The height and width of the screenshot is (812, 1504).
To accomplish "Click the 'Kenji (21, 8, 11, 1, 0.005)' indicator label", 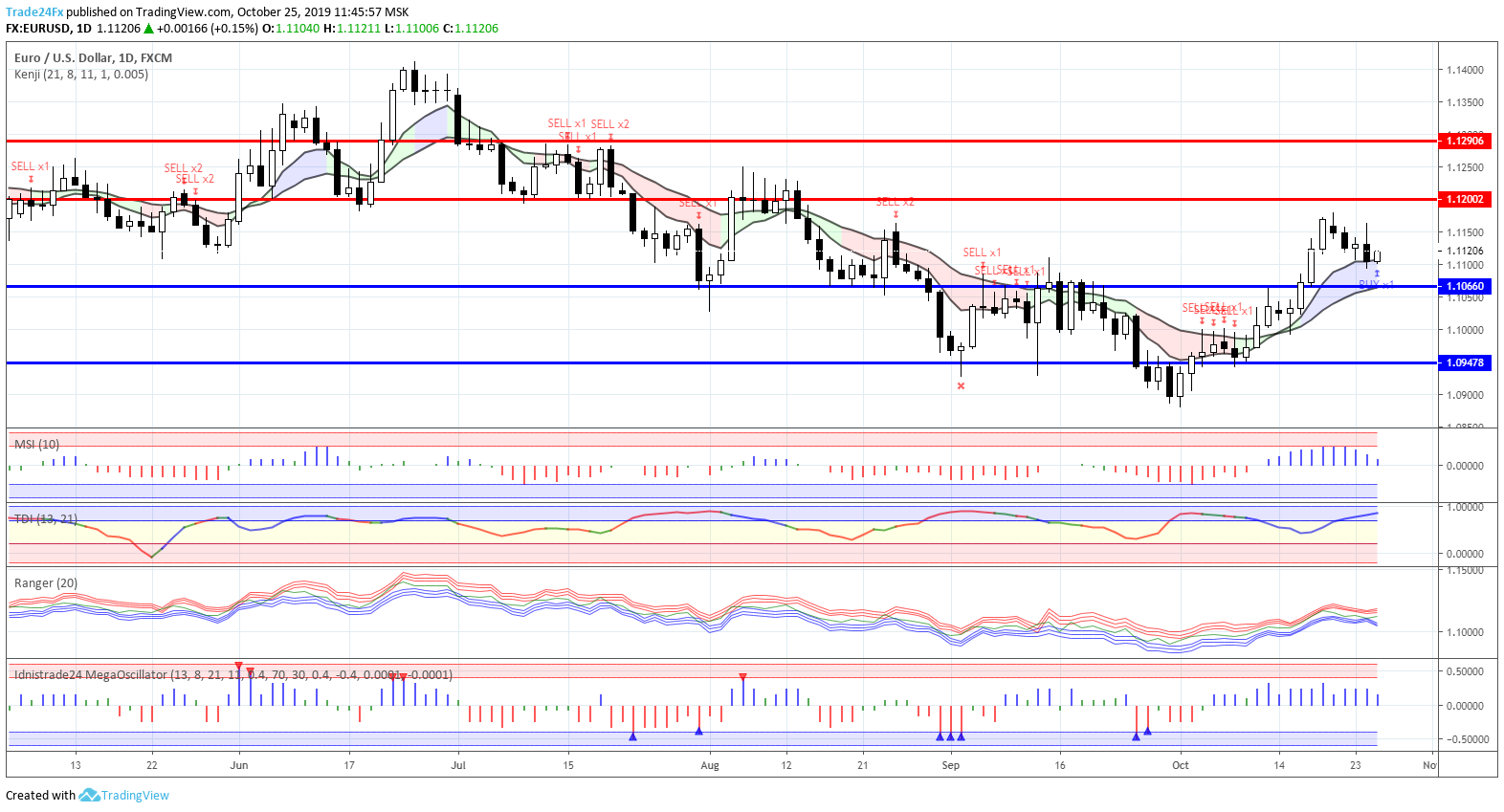I will tap(81, 74).
